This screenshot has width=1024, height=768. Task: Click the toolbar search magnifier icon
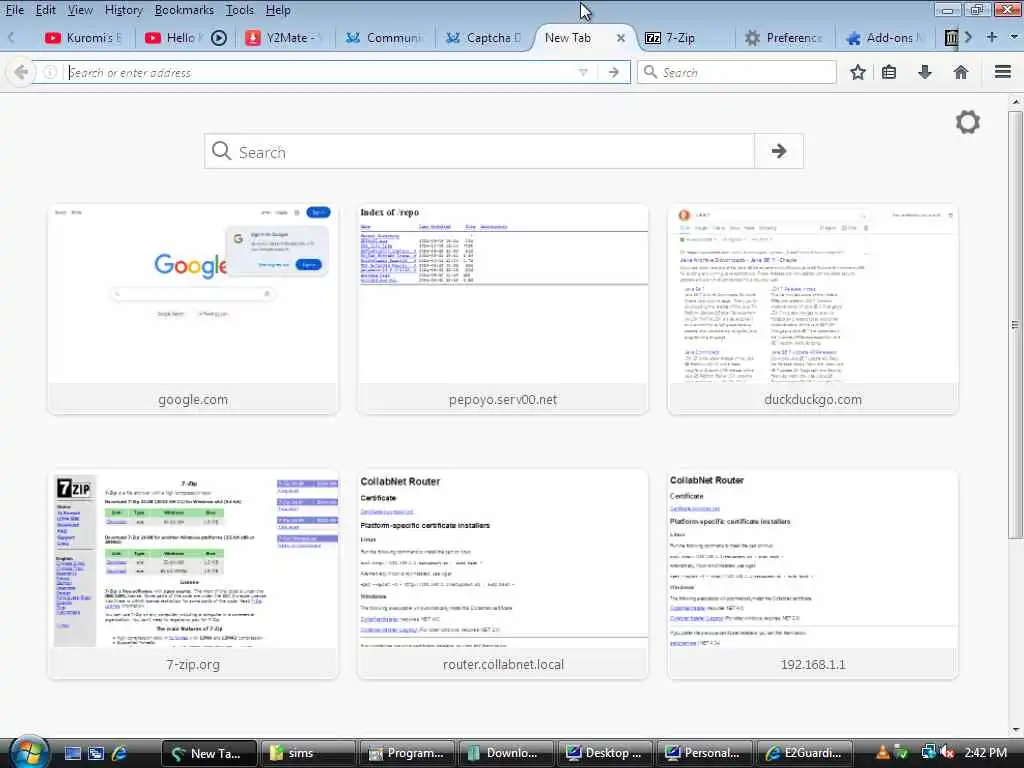(650, 72)
